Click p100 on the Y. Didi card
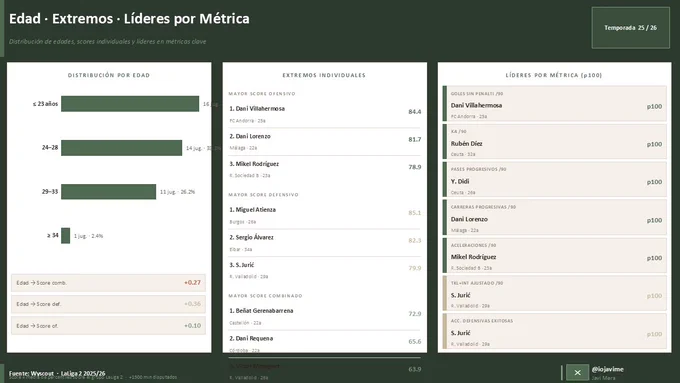Viewport: 680px width, 383px height. pyautogui.click(x=654, y=182)
